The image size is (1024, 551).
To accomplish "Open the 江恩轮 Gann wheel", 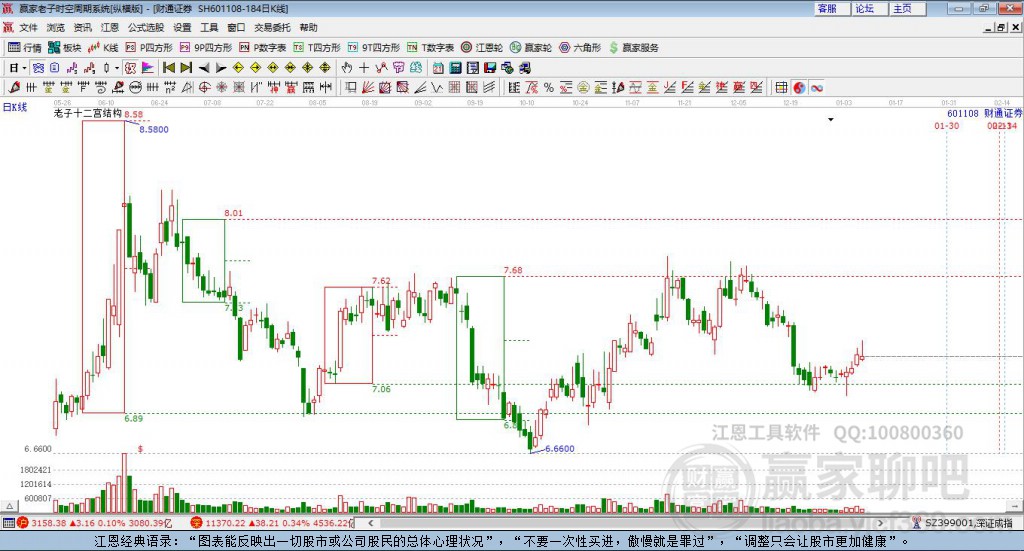I will click(x=482, y=48).
